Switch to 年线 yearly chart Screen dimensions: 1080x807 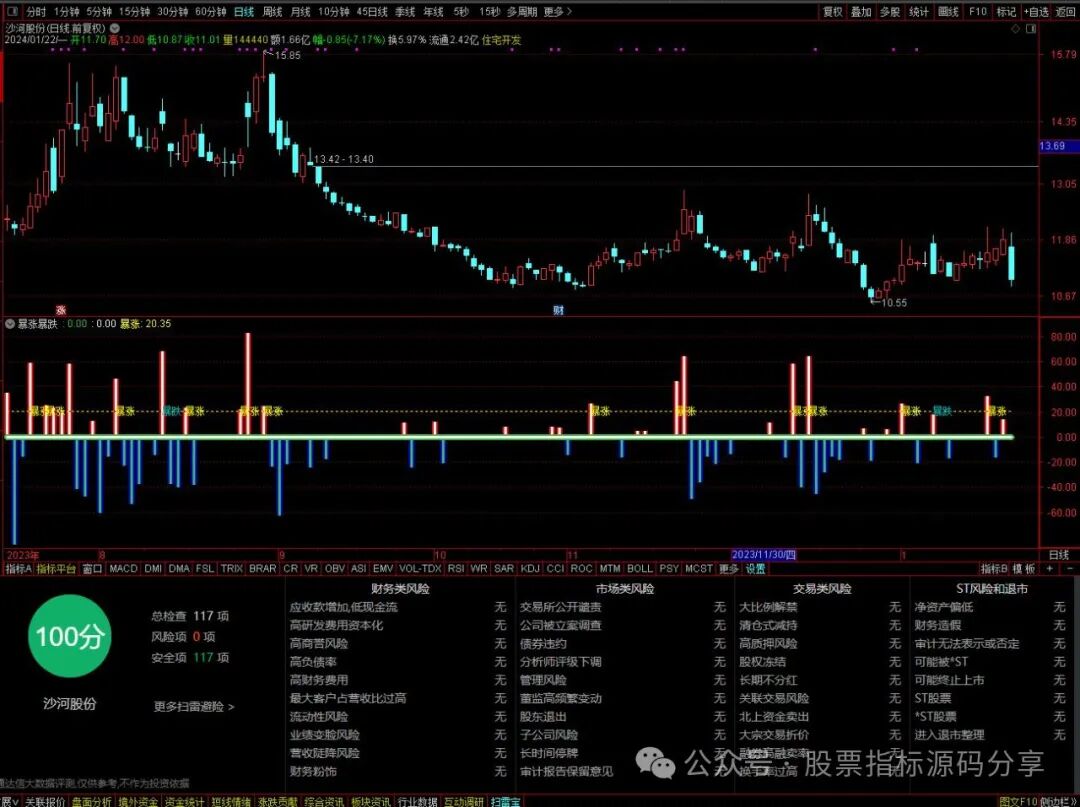point(433,12)
